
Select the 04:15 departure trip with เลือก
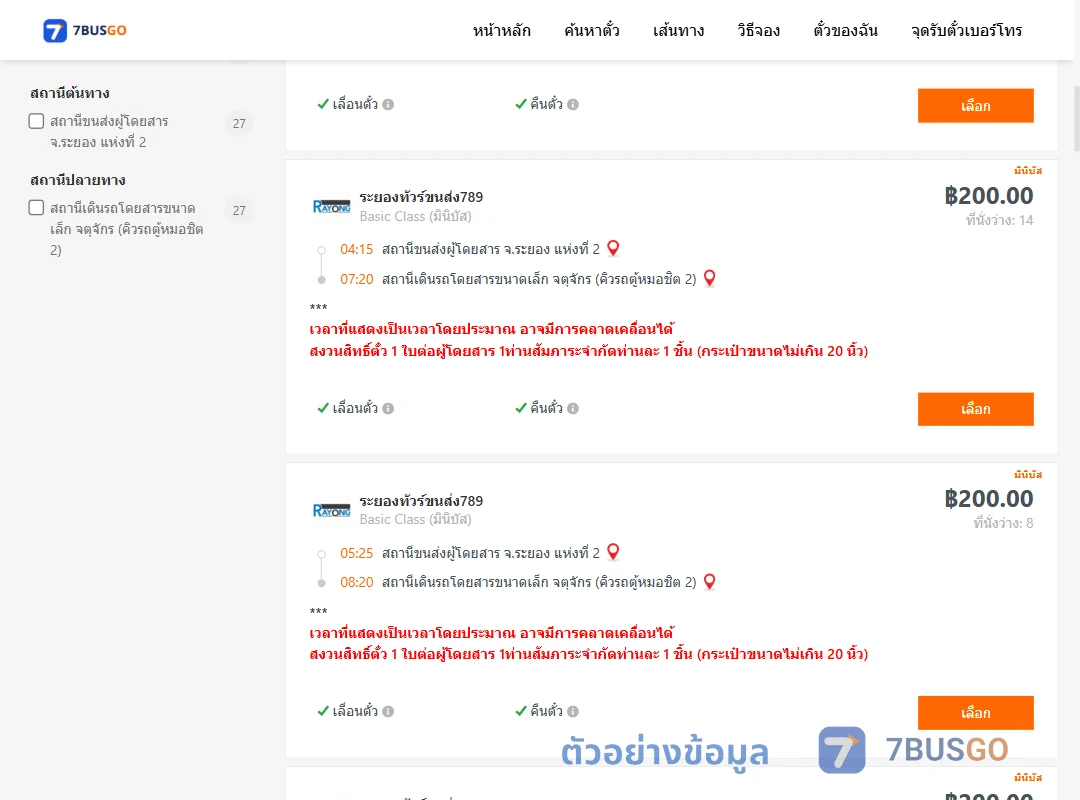pos(975,409)
